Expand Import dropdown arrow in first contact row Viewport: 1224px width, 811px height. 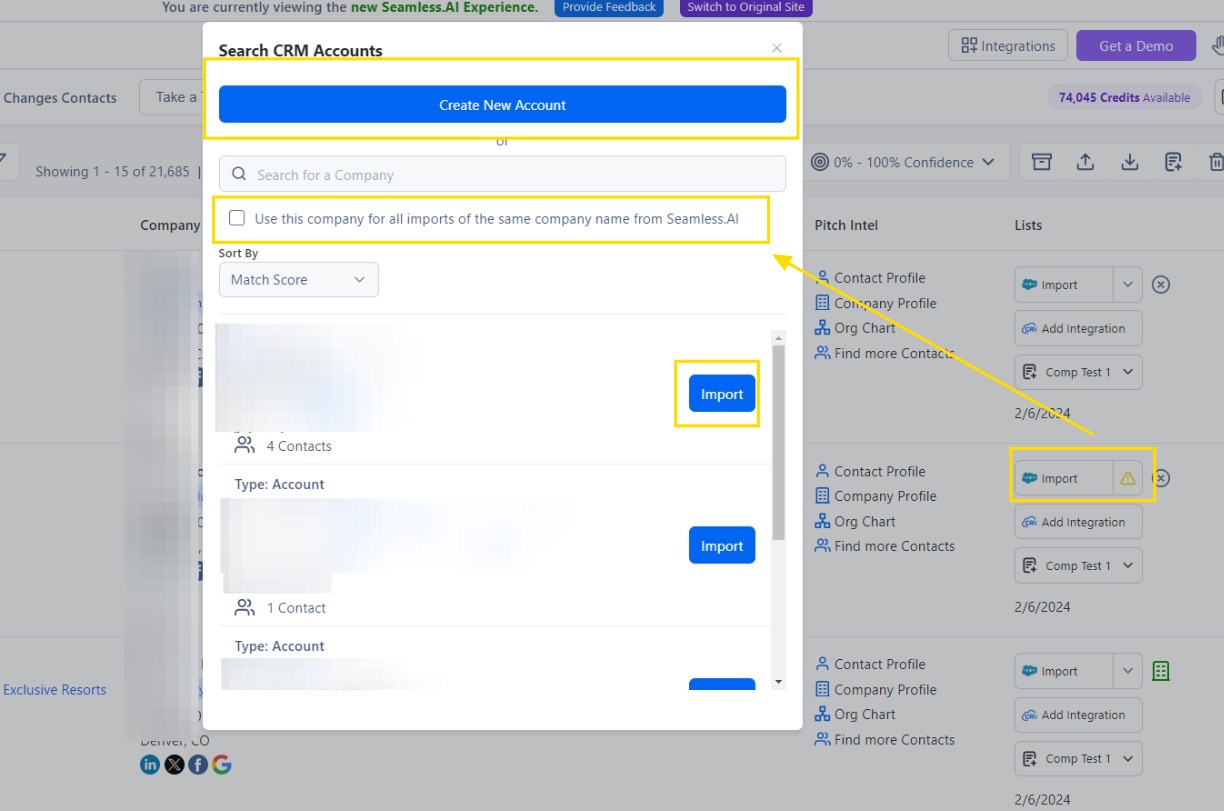coord(1128,285)
